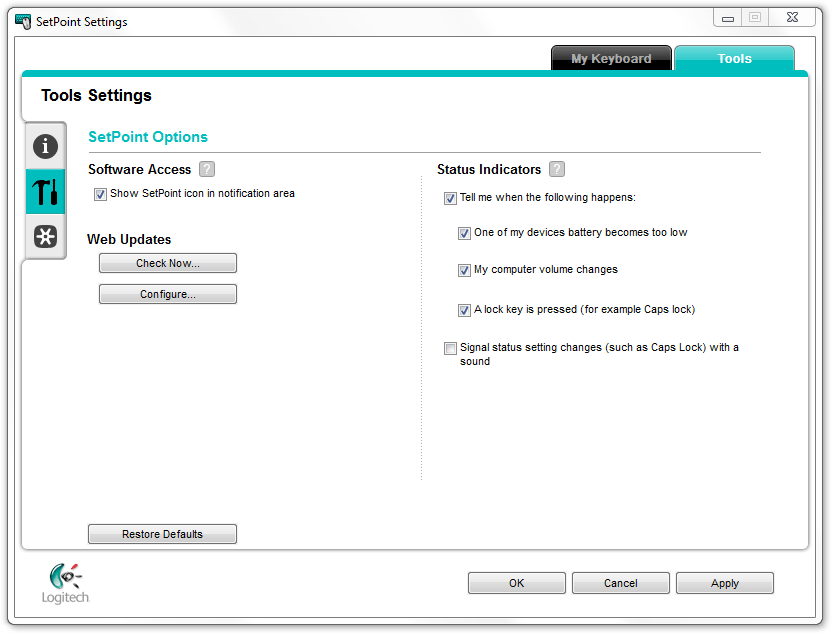Open the information sidebar icon

45,146
